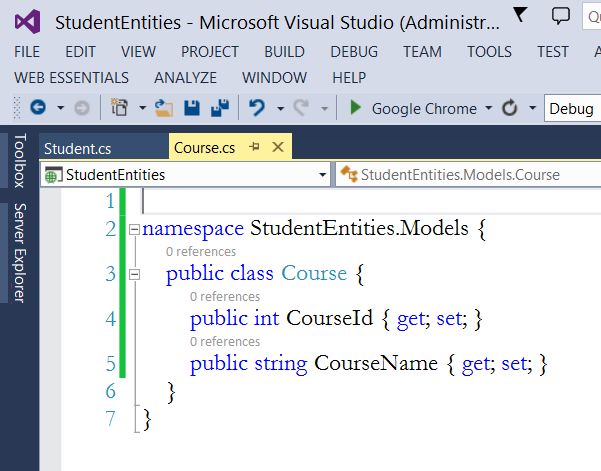The image size is (601, 471).
Task: Click the Refresh browser icon
Action: click(510, 108)
